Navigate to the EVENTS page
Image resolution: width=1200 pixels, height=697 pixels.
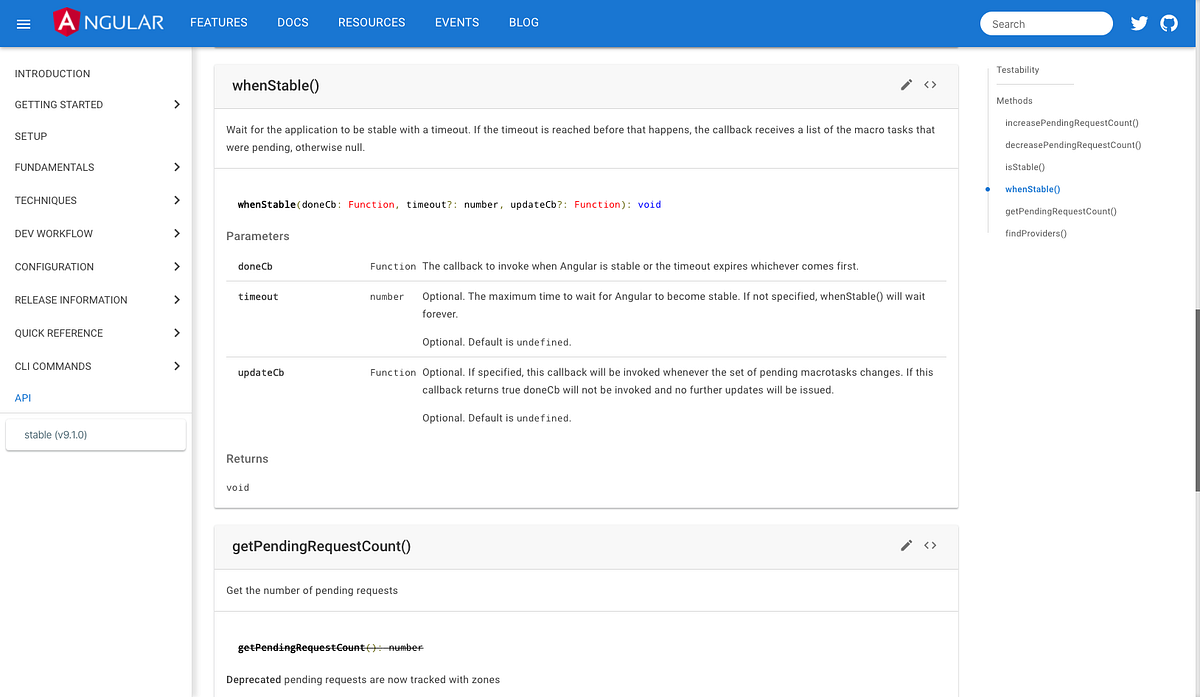[x=456, y=22]
